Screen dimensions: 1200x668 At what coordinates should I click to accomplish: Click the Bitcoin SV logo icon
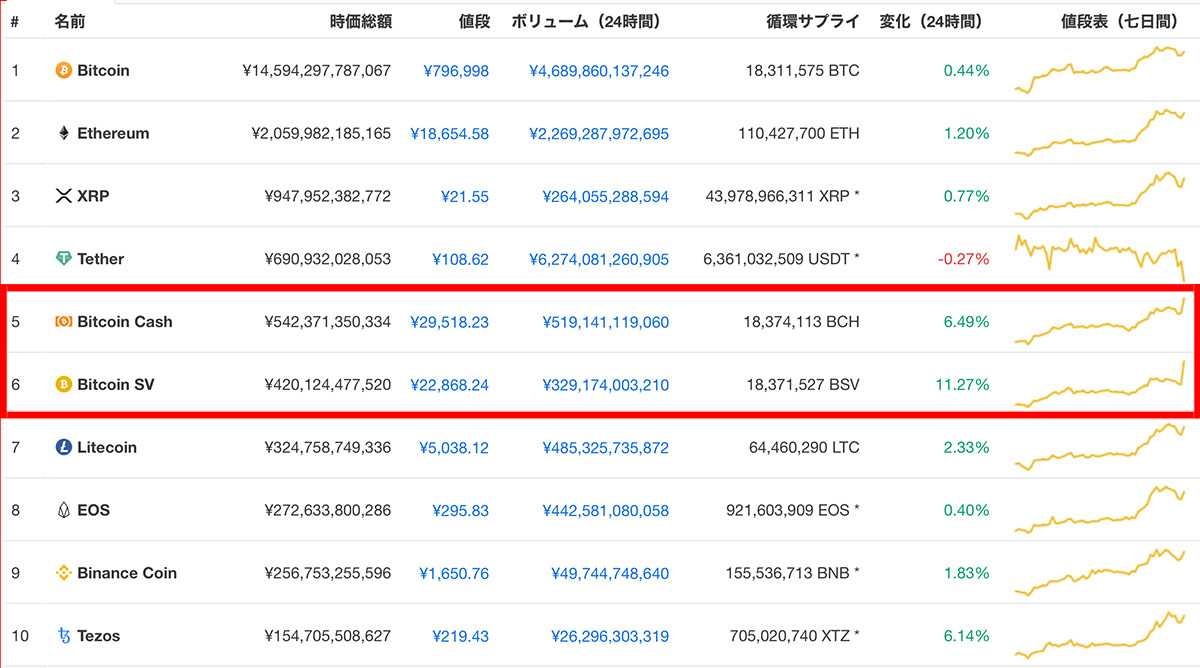click(63, 385)
